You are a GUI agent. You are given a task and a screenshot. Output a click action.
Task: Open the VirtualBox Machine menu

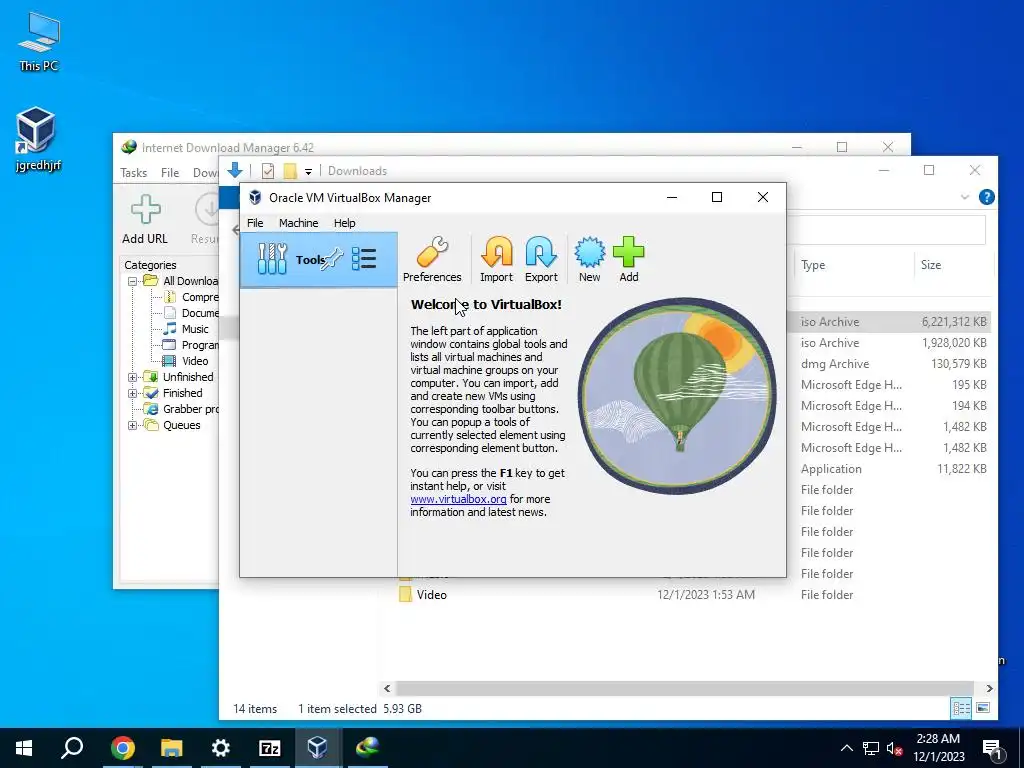click(298, 223)
